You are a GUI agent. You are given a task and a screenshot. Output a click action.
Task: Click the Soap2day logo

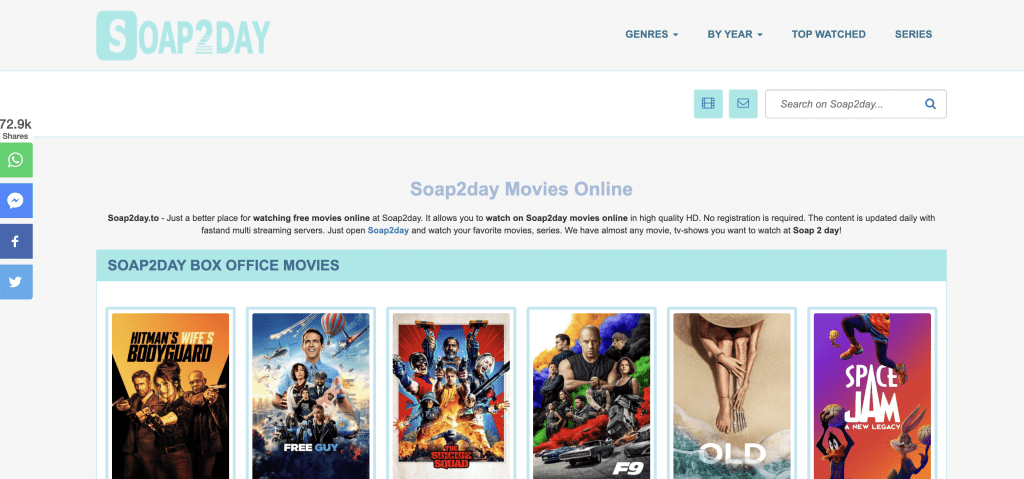(184, 35)
